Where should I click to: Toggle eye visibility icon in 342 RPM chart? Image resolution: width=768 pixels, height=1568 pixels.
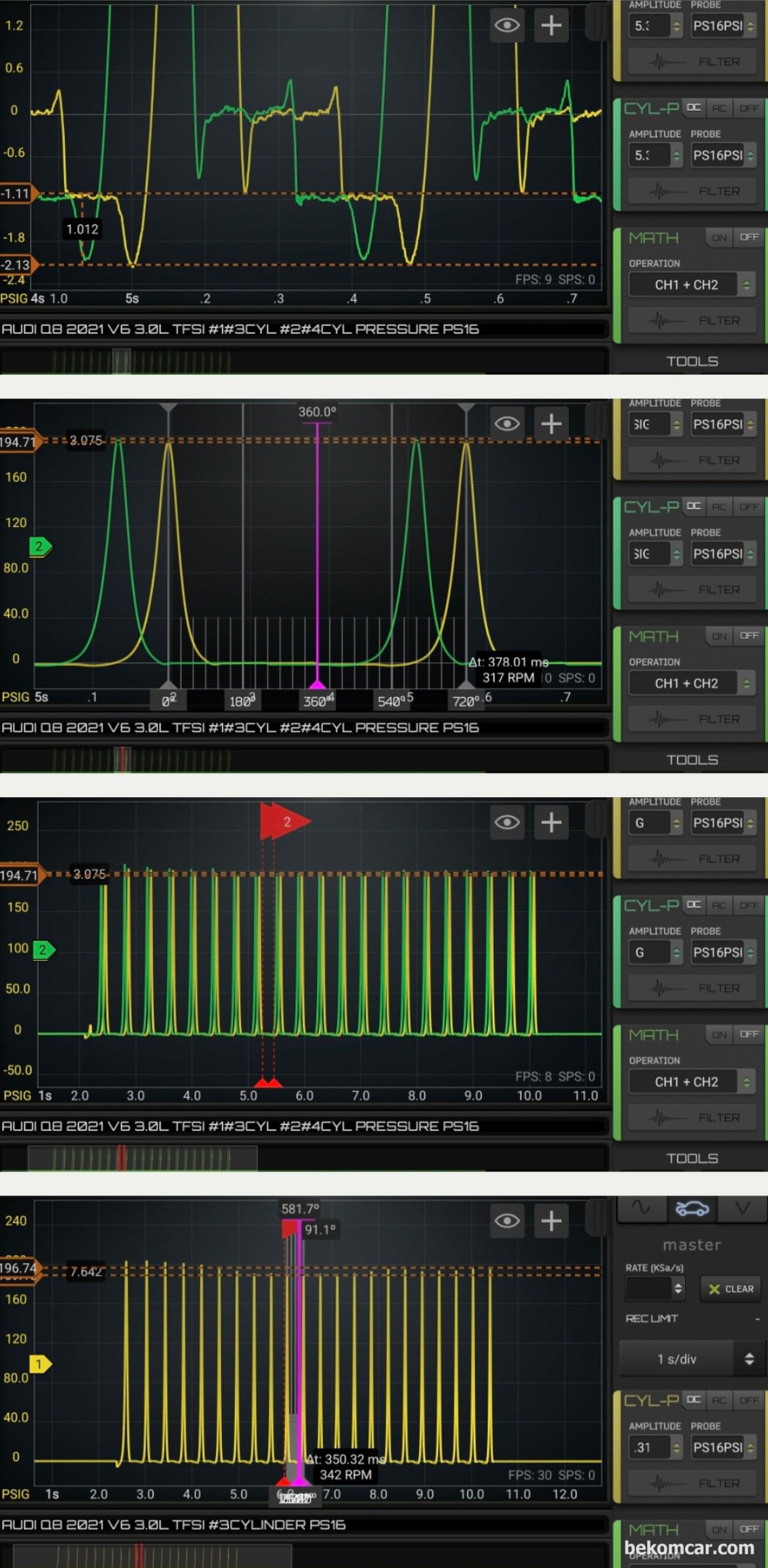507,1220
